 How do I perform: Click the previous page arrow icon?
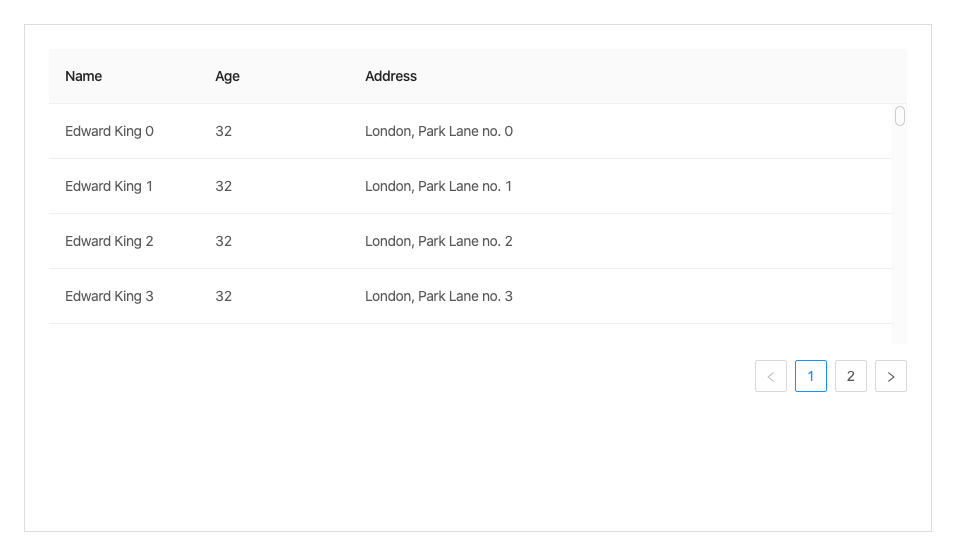click(770, 376)
